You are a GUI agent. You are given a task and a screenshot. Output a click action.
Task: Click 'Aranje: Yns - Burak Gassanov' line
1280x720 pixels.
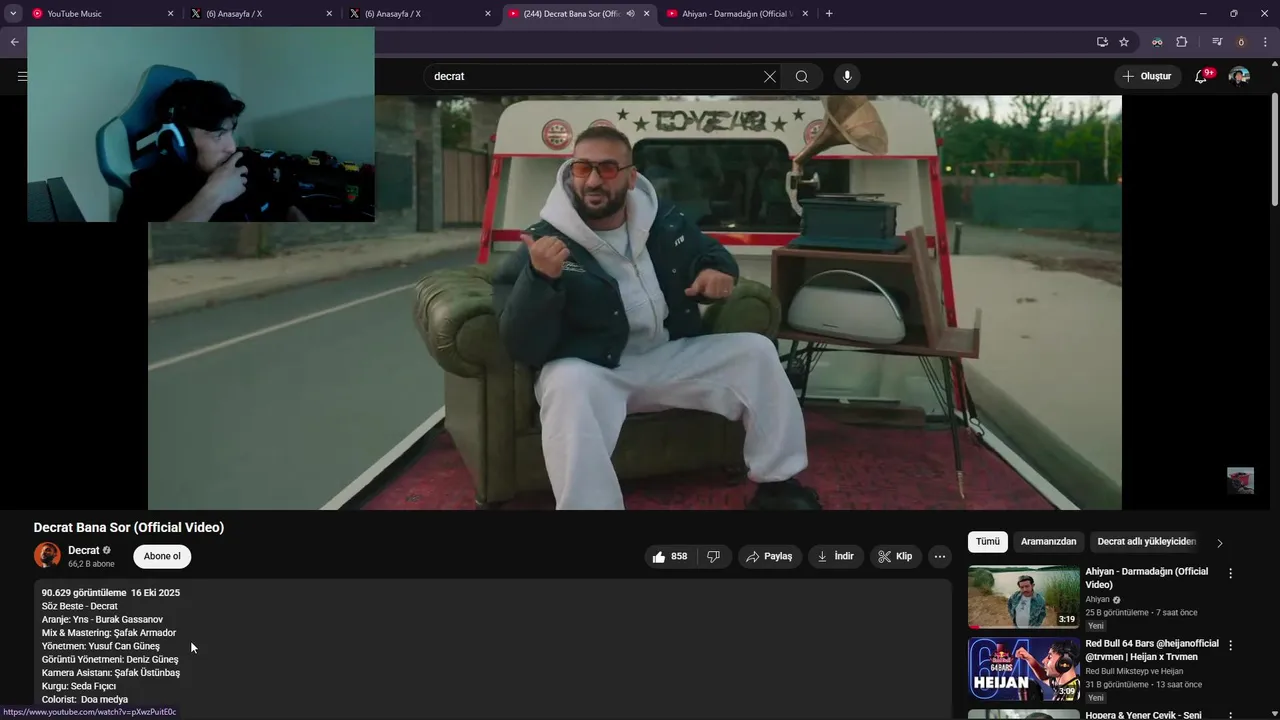click(102, 620)
